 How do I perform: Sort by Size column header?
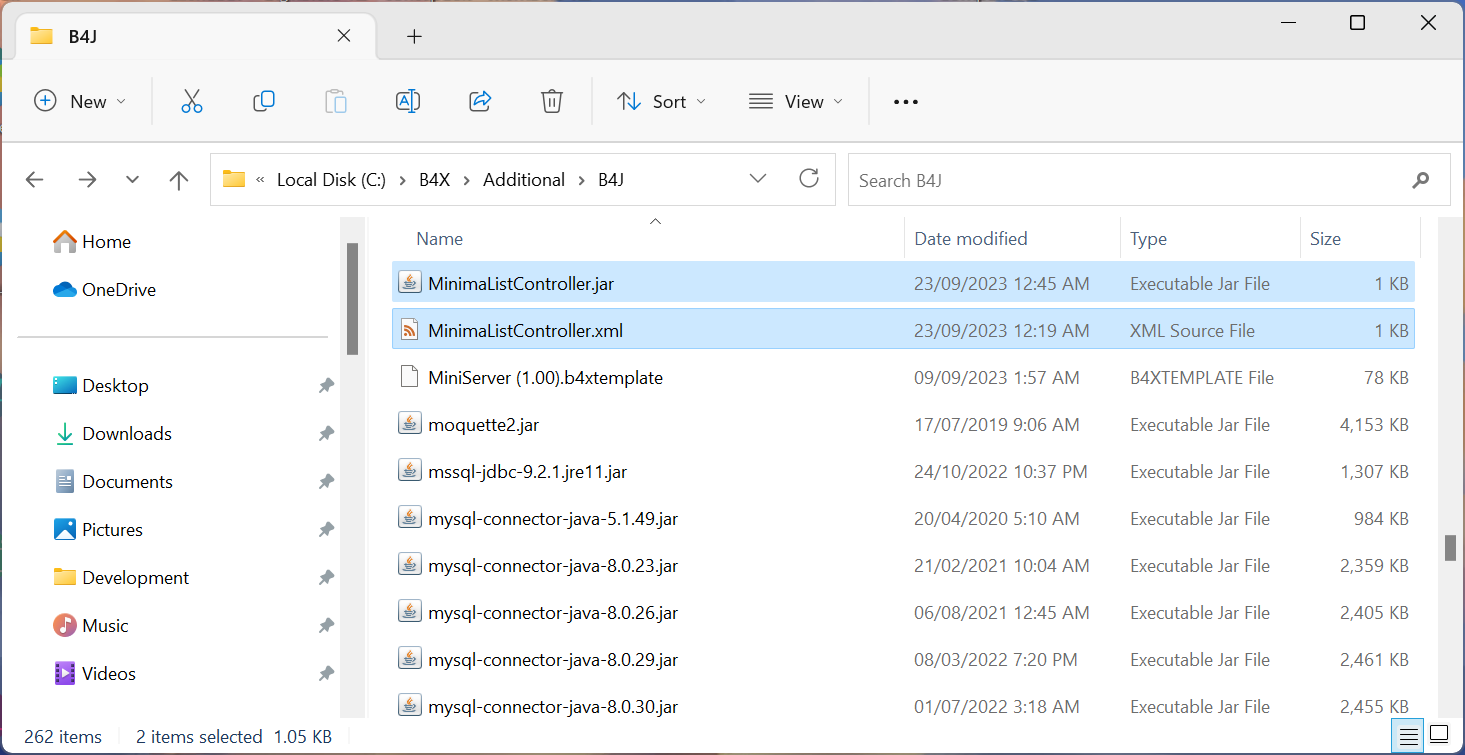coord(1326,239)
